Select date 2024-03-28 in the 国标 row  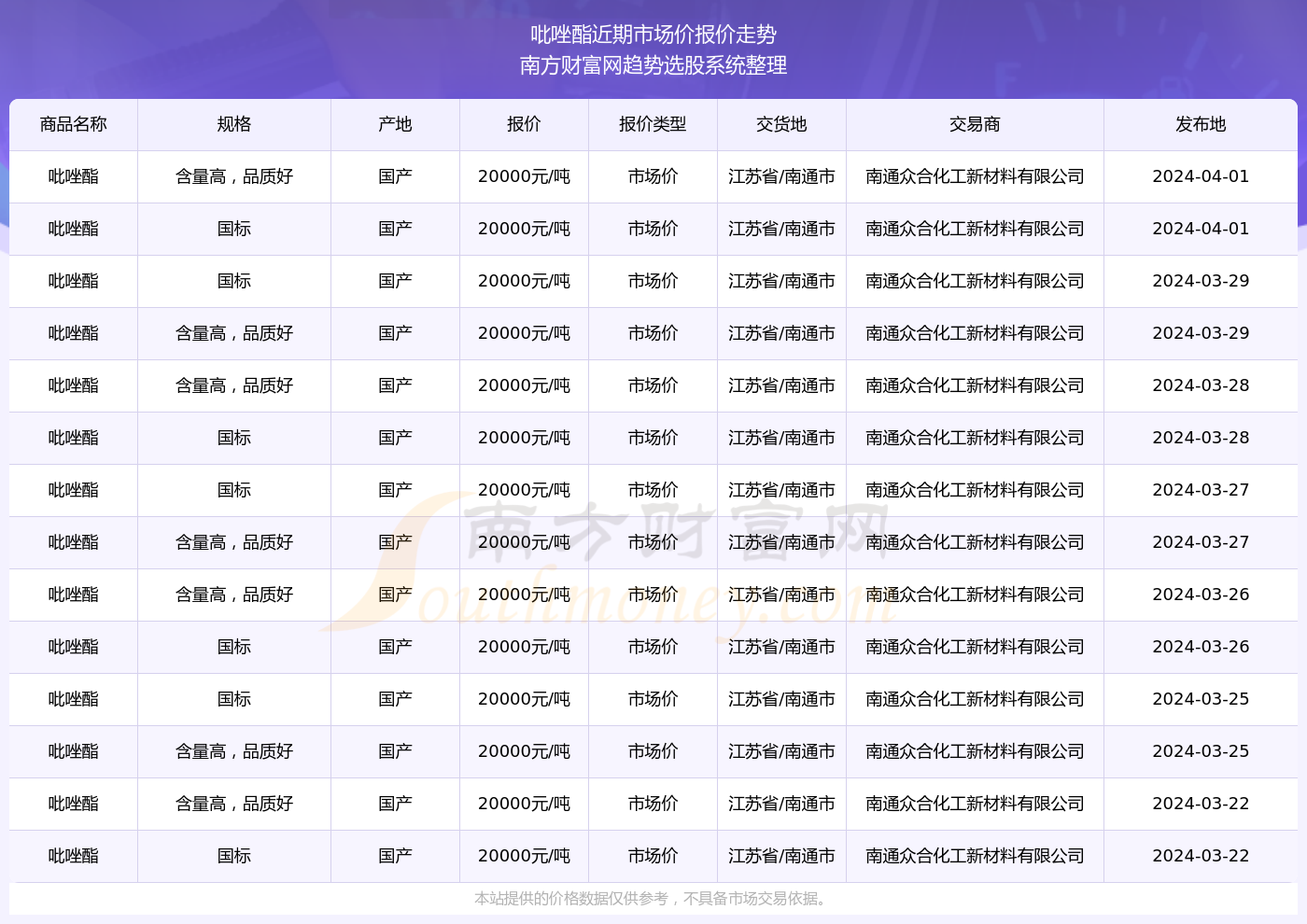pyautogui.click(x=1201, y=438)
